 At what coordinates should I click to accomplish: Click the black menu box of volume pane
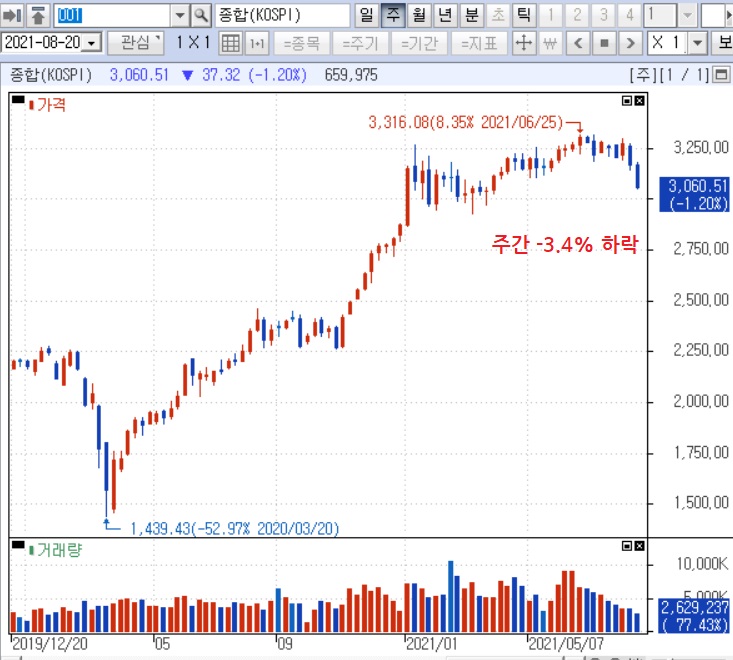18,544
